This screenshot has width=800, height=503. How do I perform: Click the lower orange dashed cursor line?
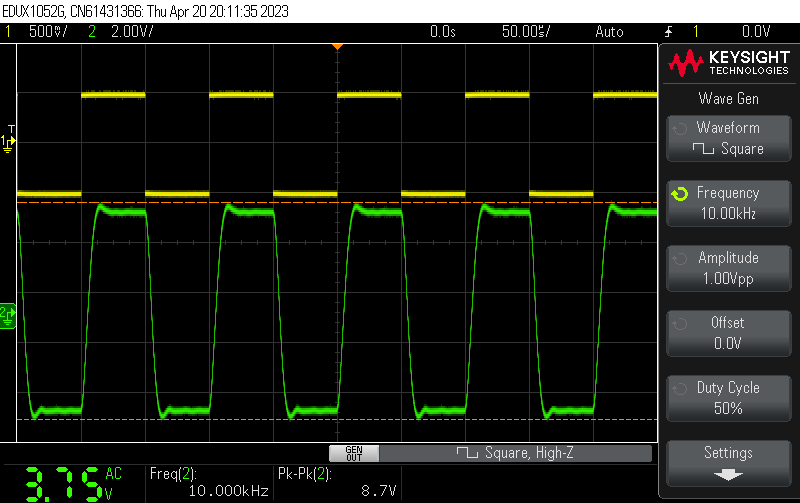pos(337,419)
